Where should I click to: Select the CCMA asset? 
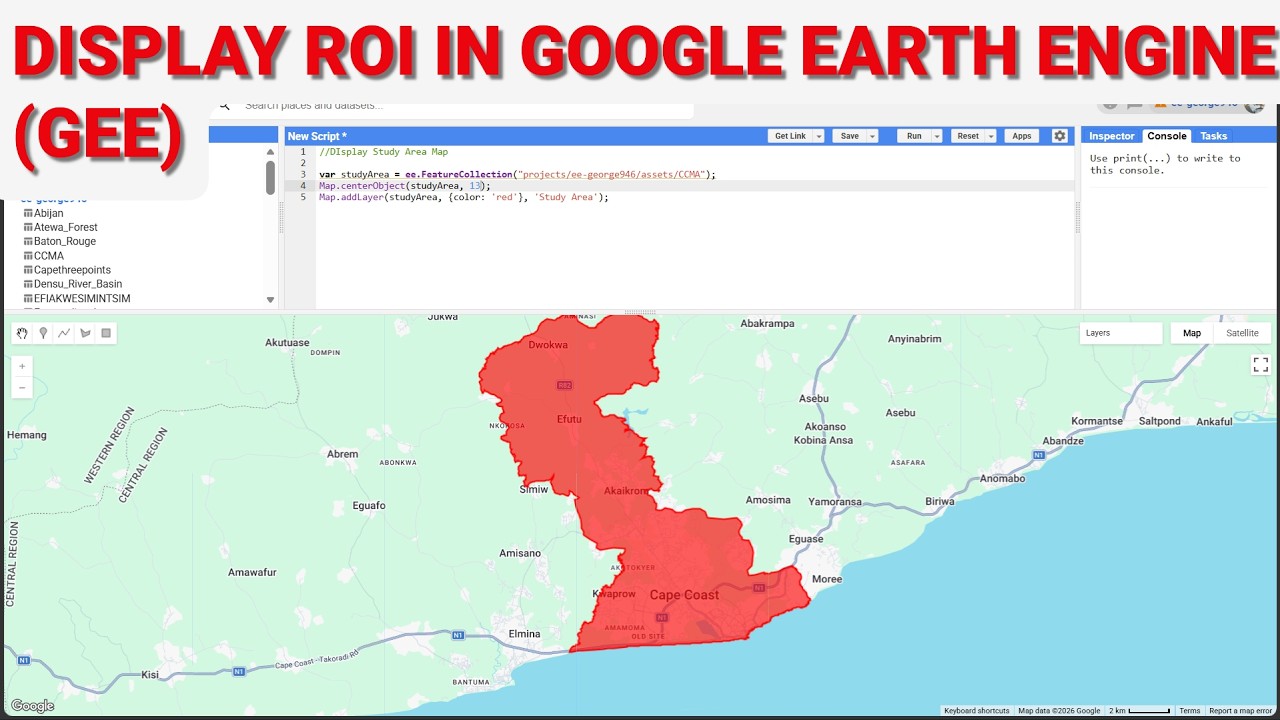click(49, 256)
